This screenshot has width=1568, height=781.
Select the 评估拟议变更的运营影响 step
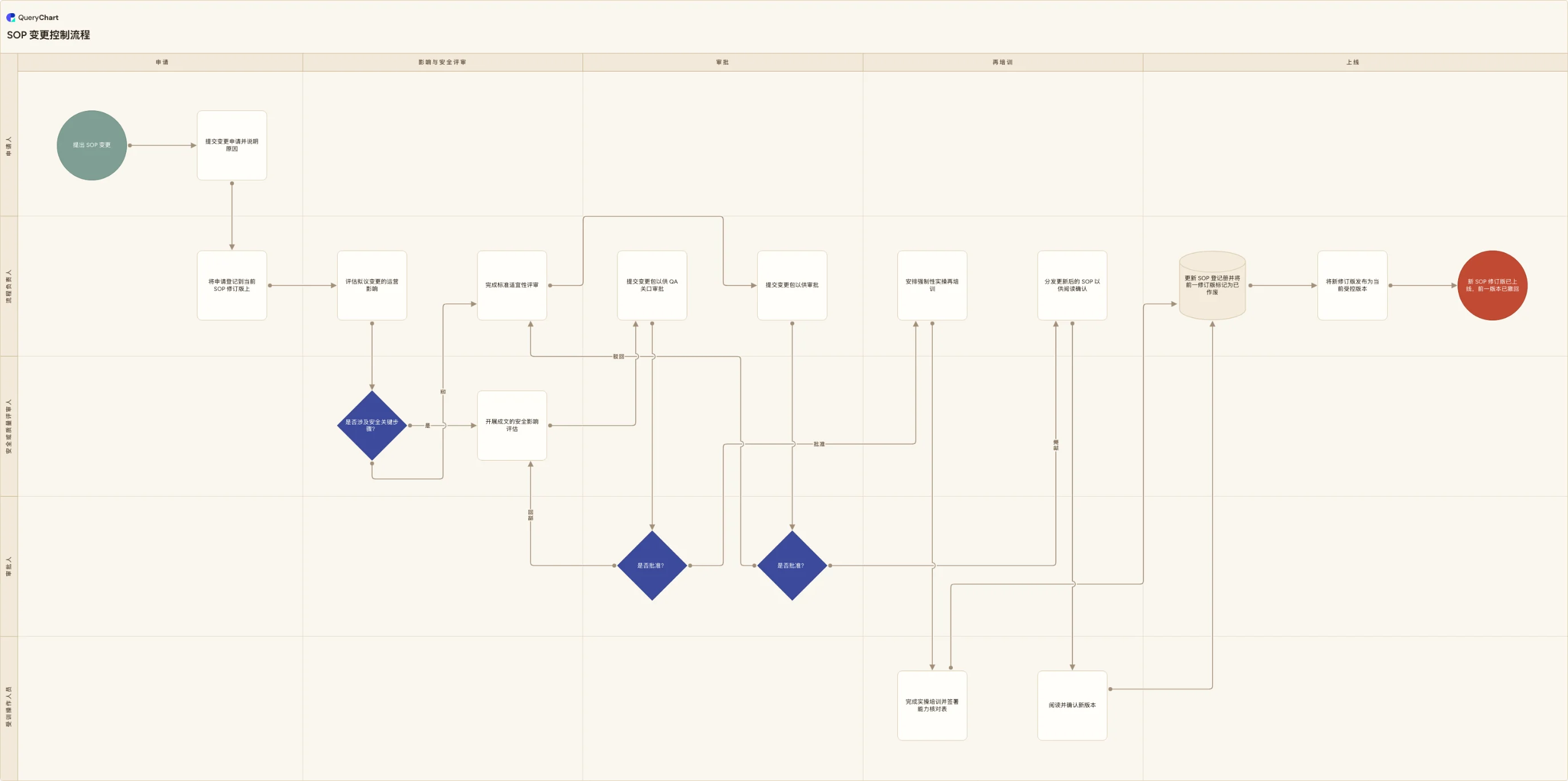click(372, 286)
